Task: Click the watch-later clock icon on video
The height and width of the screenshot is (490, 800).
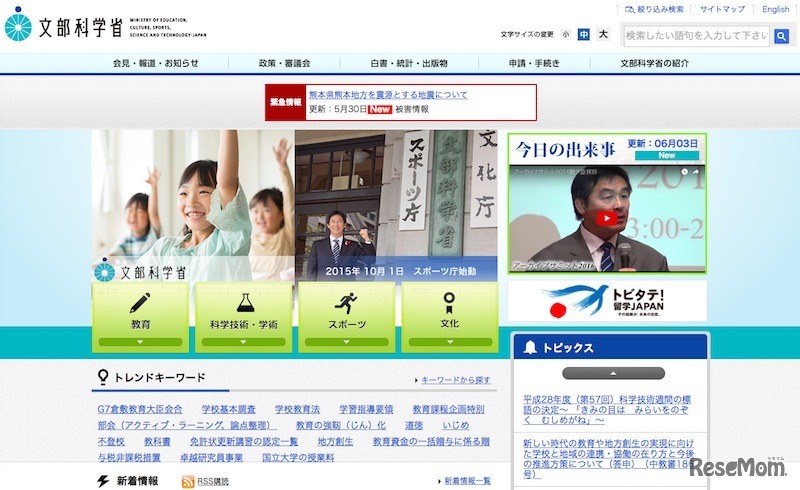Action: (684, 173)
